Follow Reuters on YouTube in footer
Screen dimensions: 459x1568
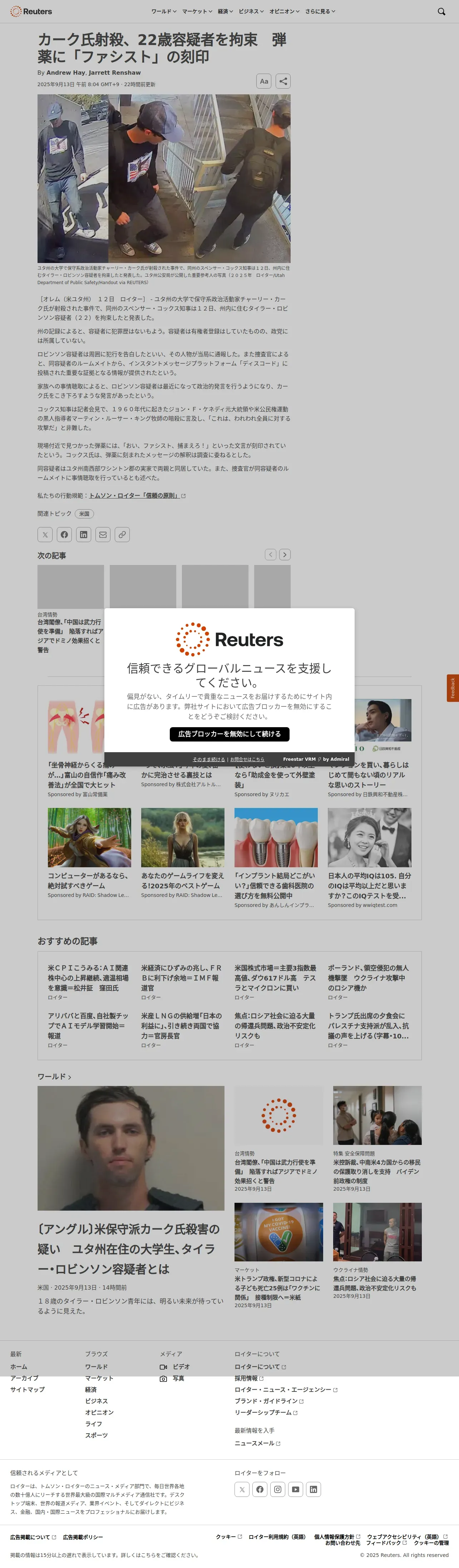tap(295, 1489)
